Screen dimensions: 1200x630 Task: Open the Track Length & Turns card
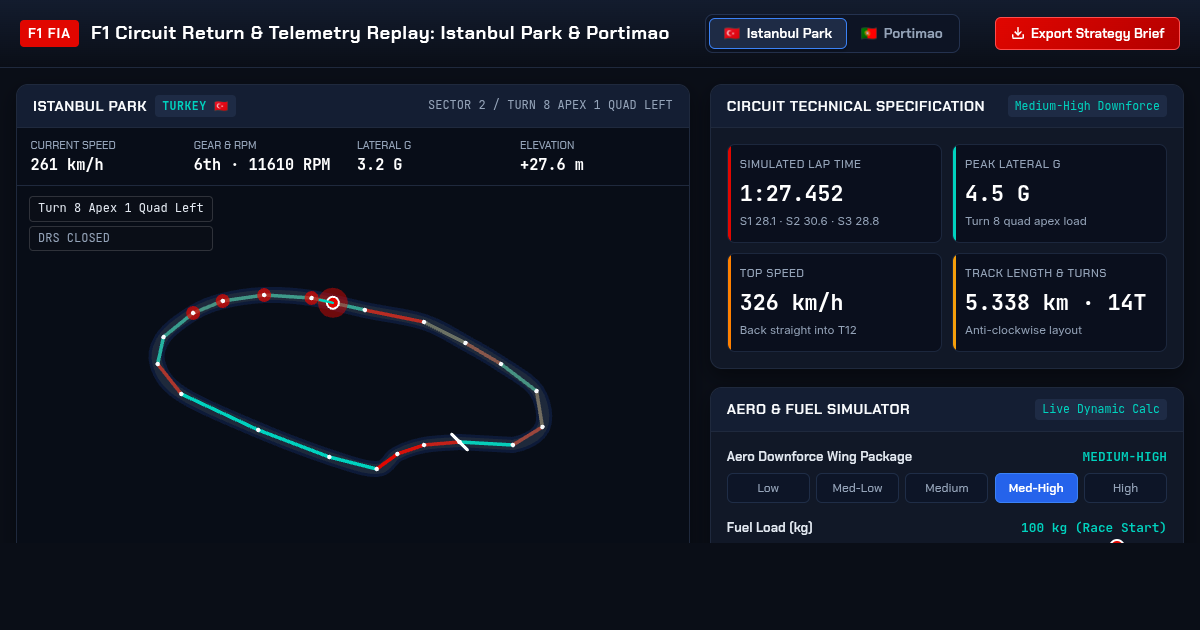pyautogui.click(x=1060, y=302)
